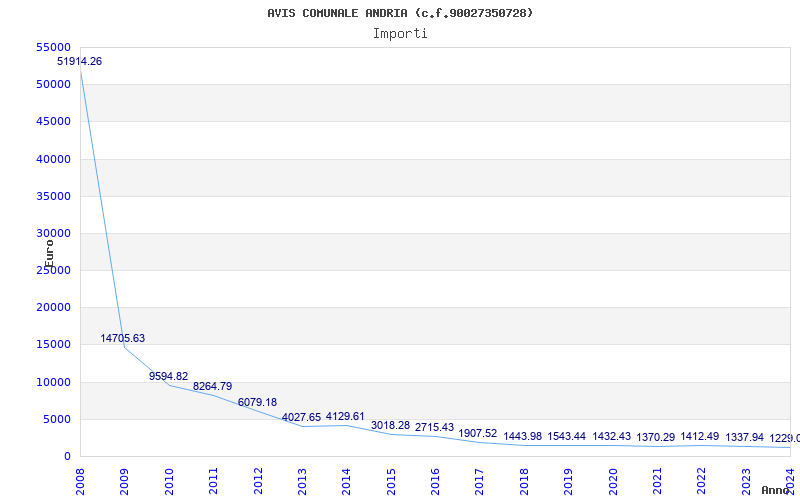Select the 1337.94 data label
The image size is (800, 500).
(x=744, y=437)
